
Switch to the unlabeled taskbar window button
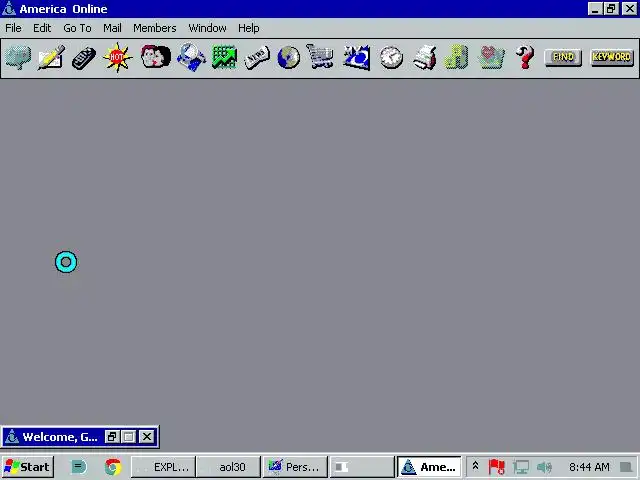point(362,467)
